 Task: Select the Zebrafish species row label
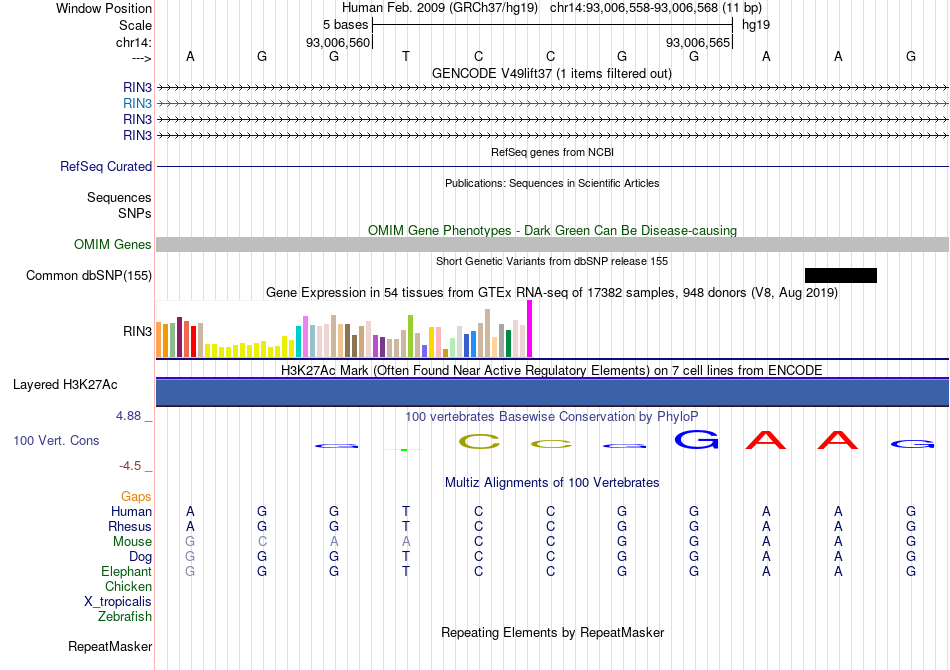point(125,617)
